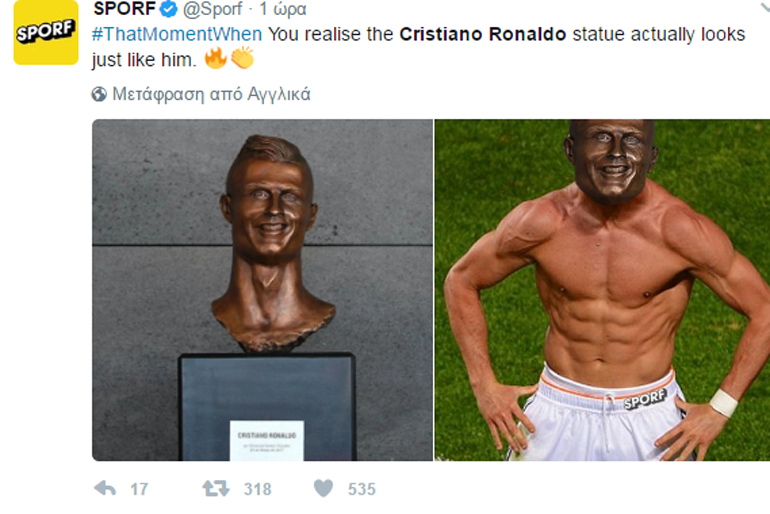Click the reply count 17
The width and height of the screenshot is (770, 514).
pos(139,489)
